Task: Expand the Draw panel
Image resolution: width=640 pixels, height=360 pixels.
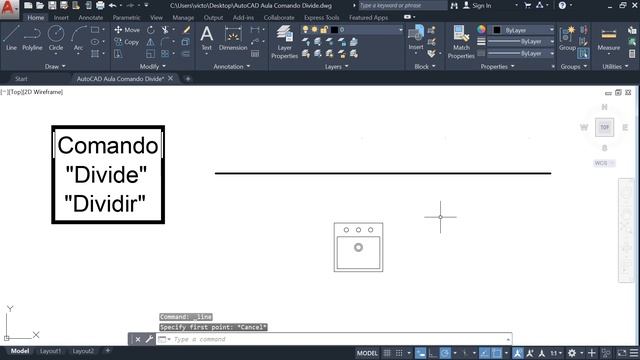Action: coord(55,66)
